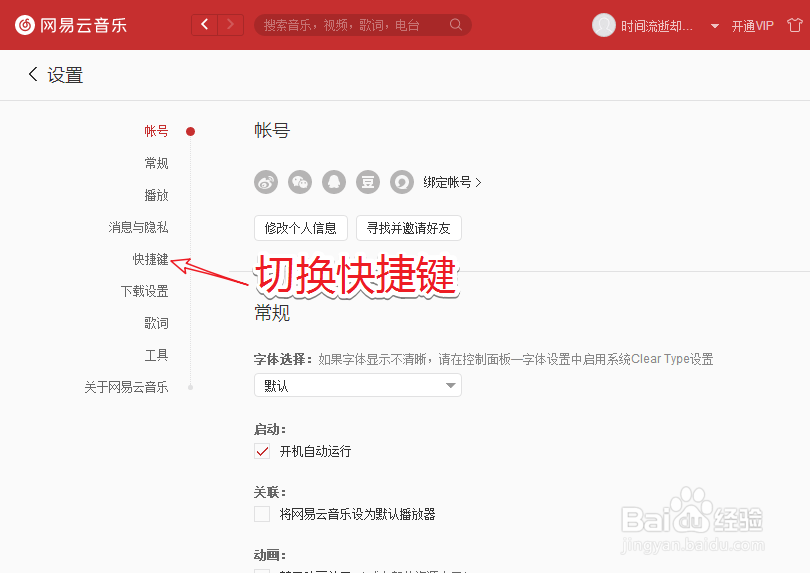Screen dimensions: 810x573
Task: Open 关于网易云音乐 section
Action: point(127,387)
